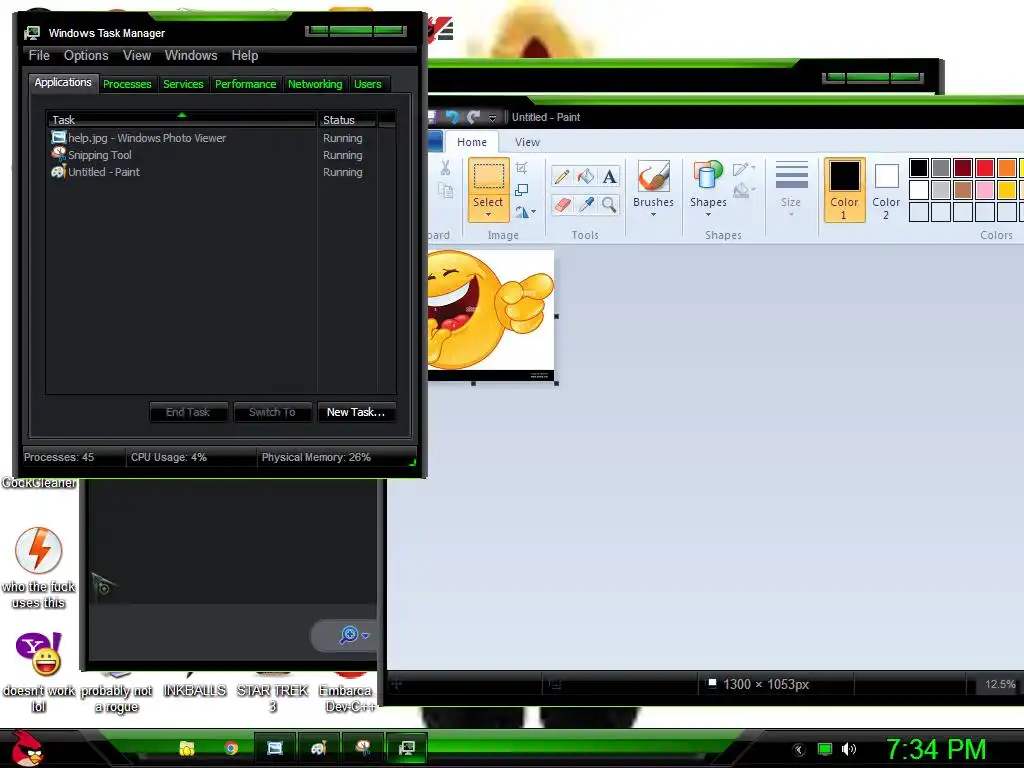Switch to the Services tab
Image resolution: width=1024 pixels, height=768 pixels.
tap(183, 84)
